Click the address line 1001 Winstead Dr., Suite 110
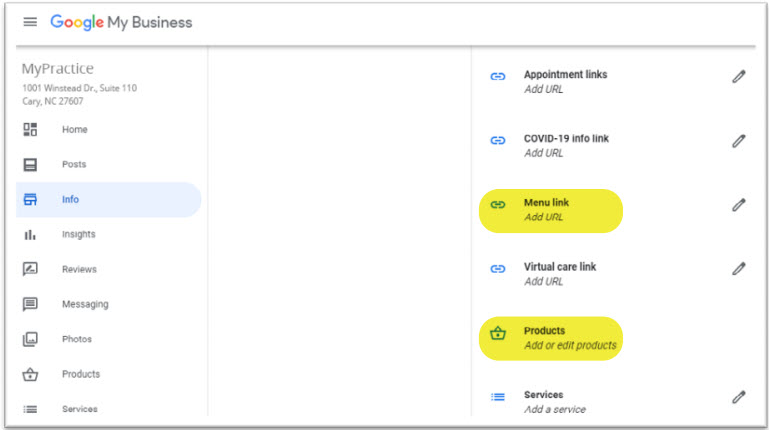 [x=79, y=88]
